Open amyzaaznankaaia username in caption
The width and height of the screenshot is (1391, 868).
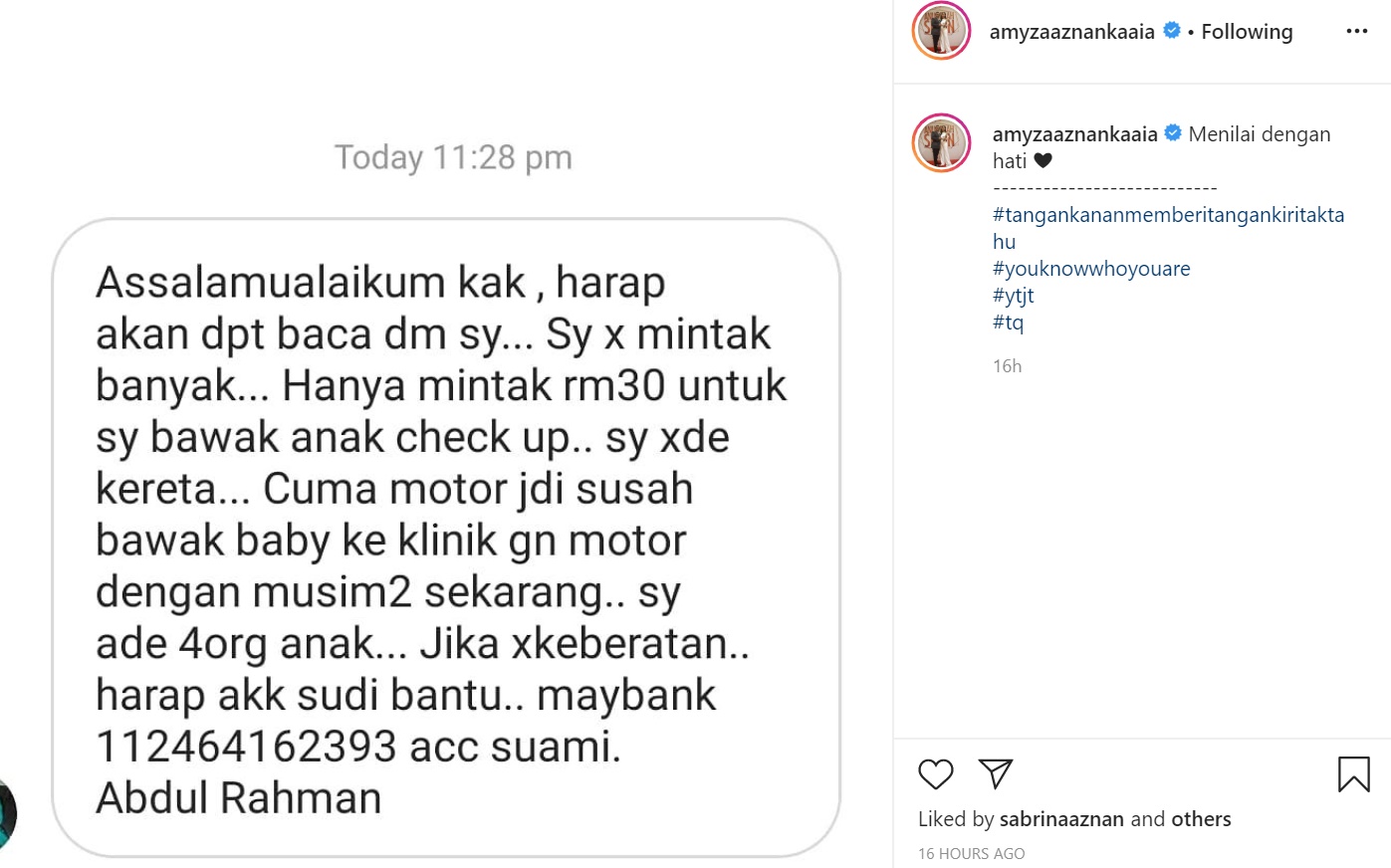[1074, 134]
